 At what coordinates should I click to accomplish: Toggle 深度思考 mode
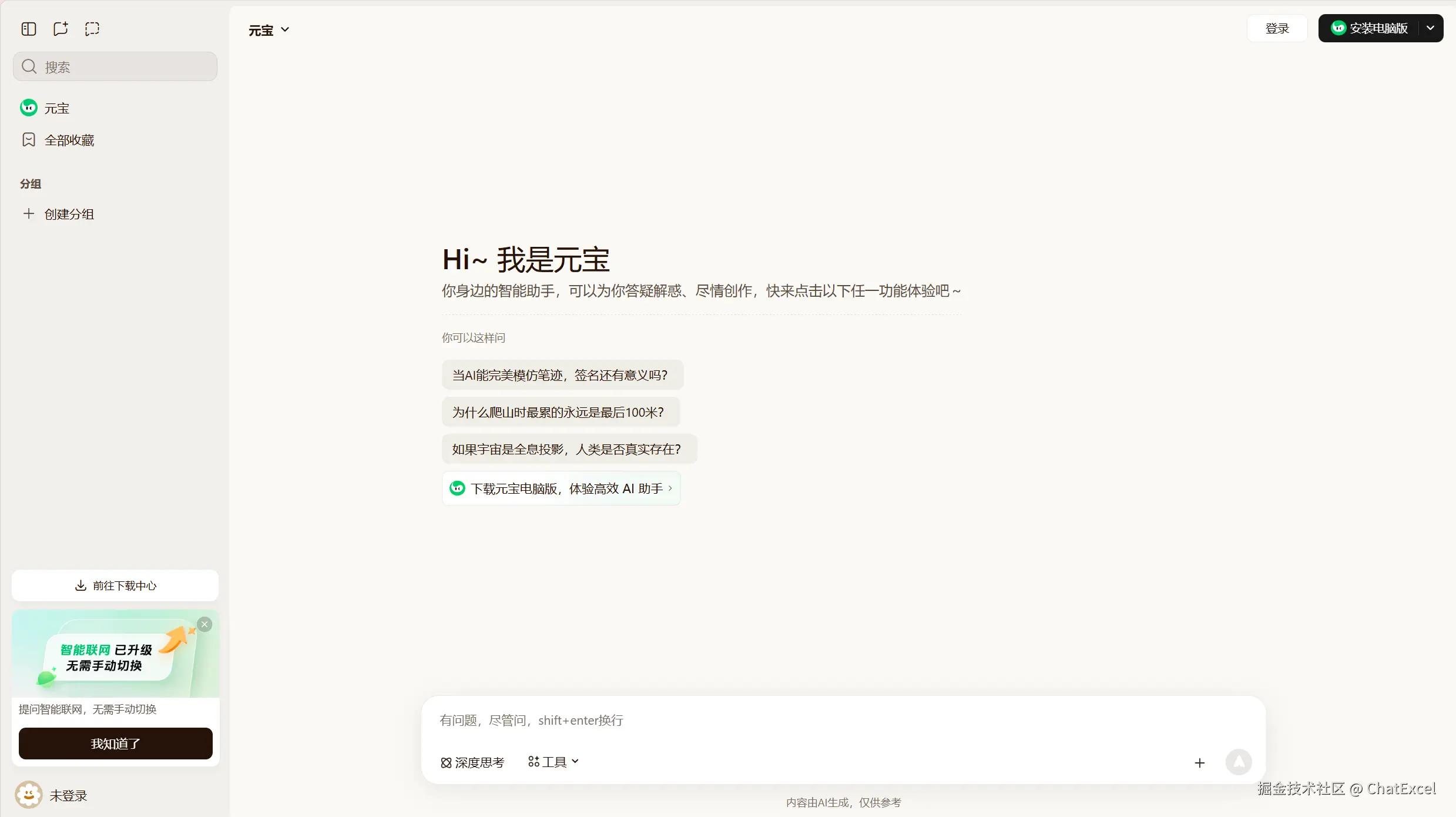pos(472,762)
